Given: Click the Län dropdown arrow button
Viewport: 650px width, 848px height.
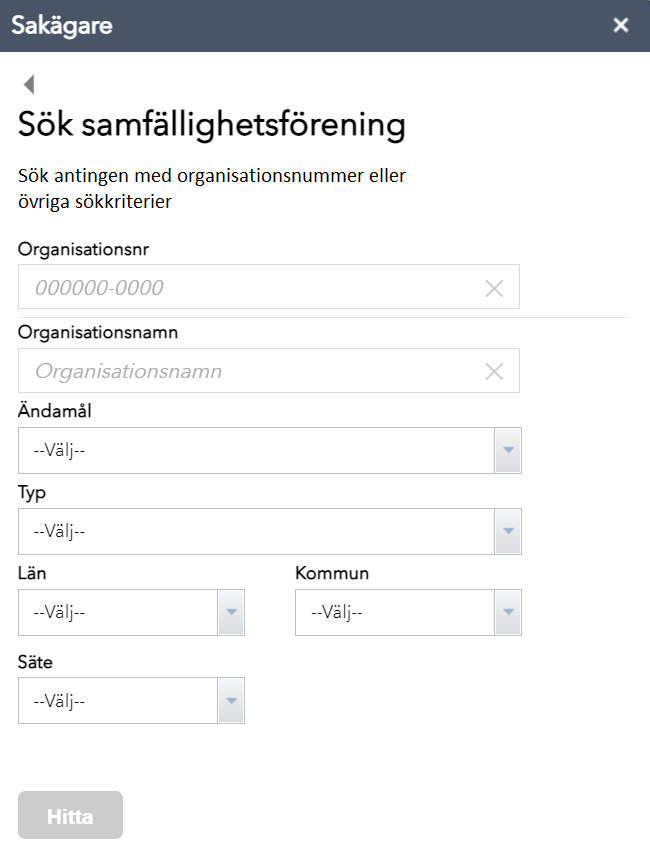Looking at the screenshot, I should [231, 612].
